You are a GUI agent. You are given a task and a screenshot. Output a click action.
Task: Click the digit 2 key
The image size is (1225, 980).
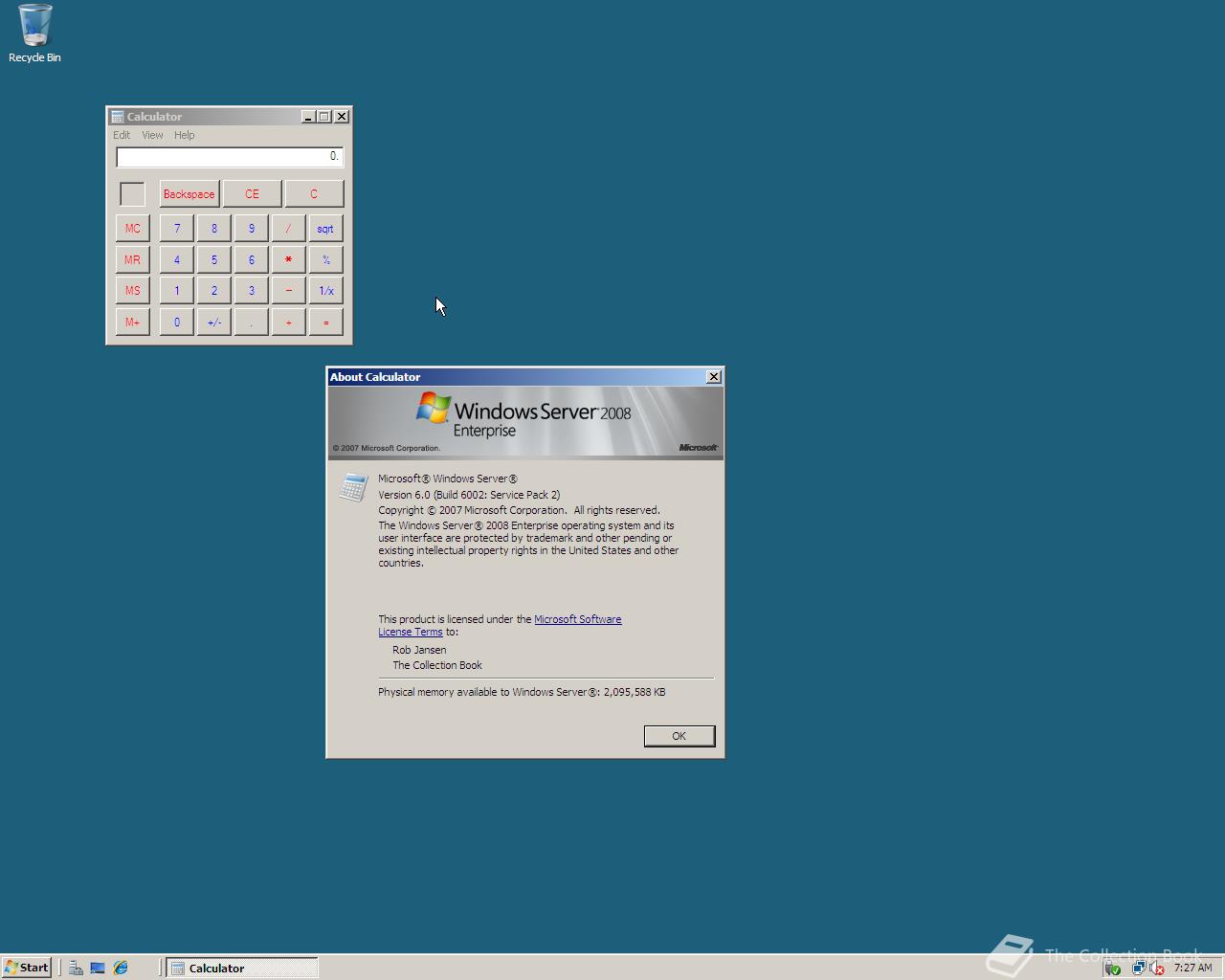[x=214, y=291]
